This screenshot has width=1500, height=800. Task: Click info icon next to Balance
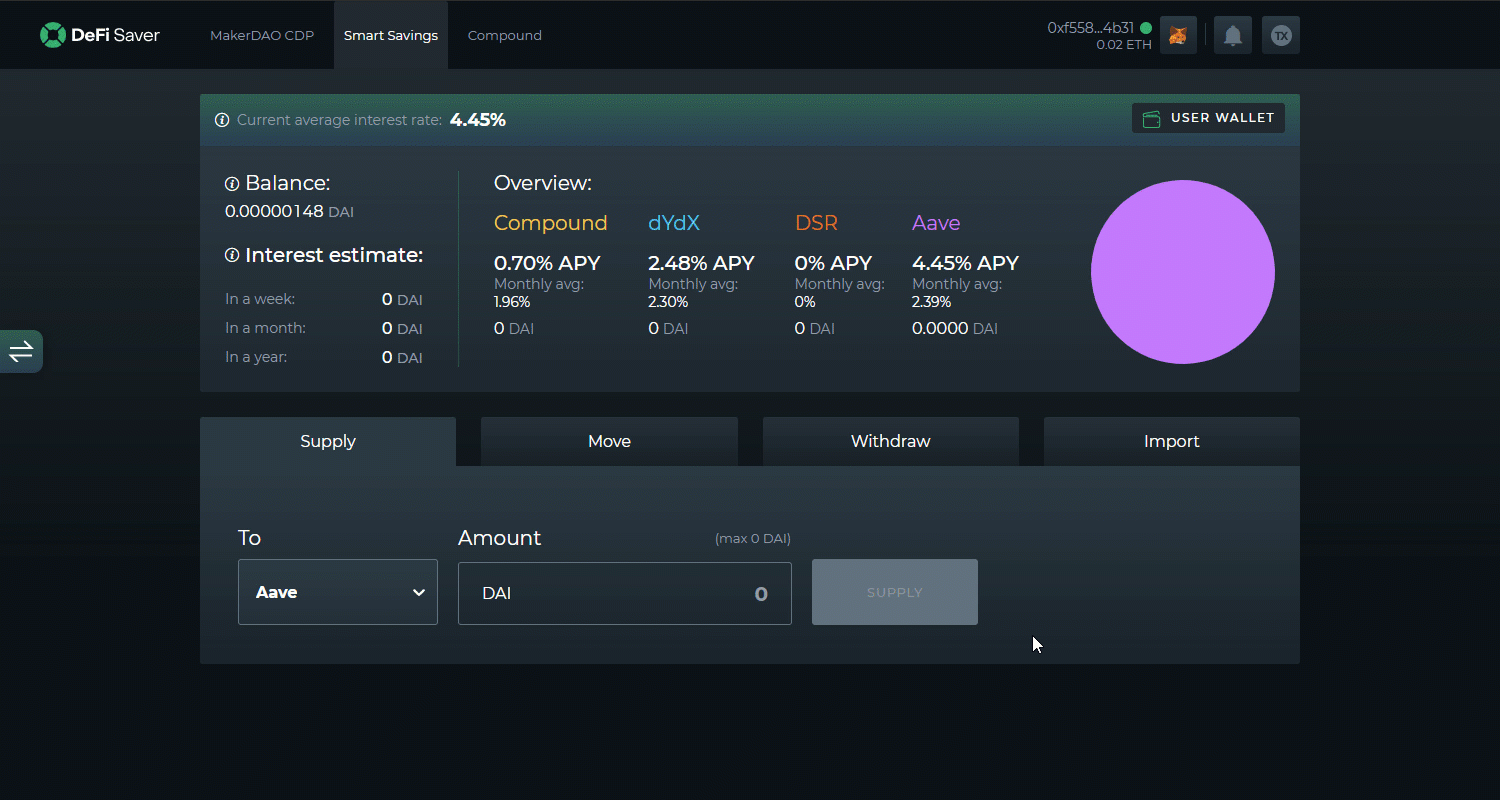232,184
